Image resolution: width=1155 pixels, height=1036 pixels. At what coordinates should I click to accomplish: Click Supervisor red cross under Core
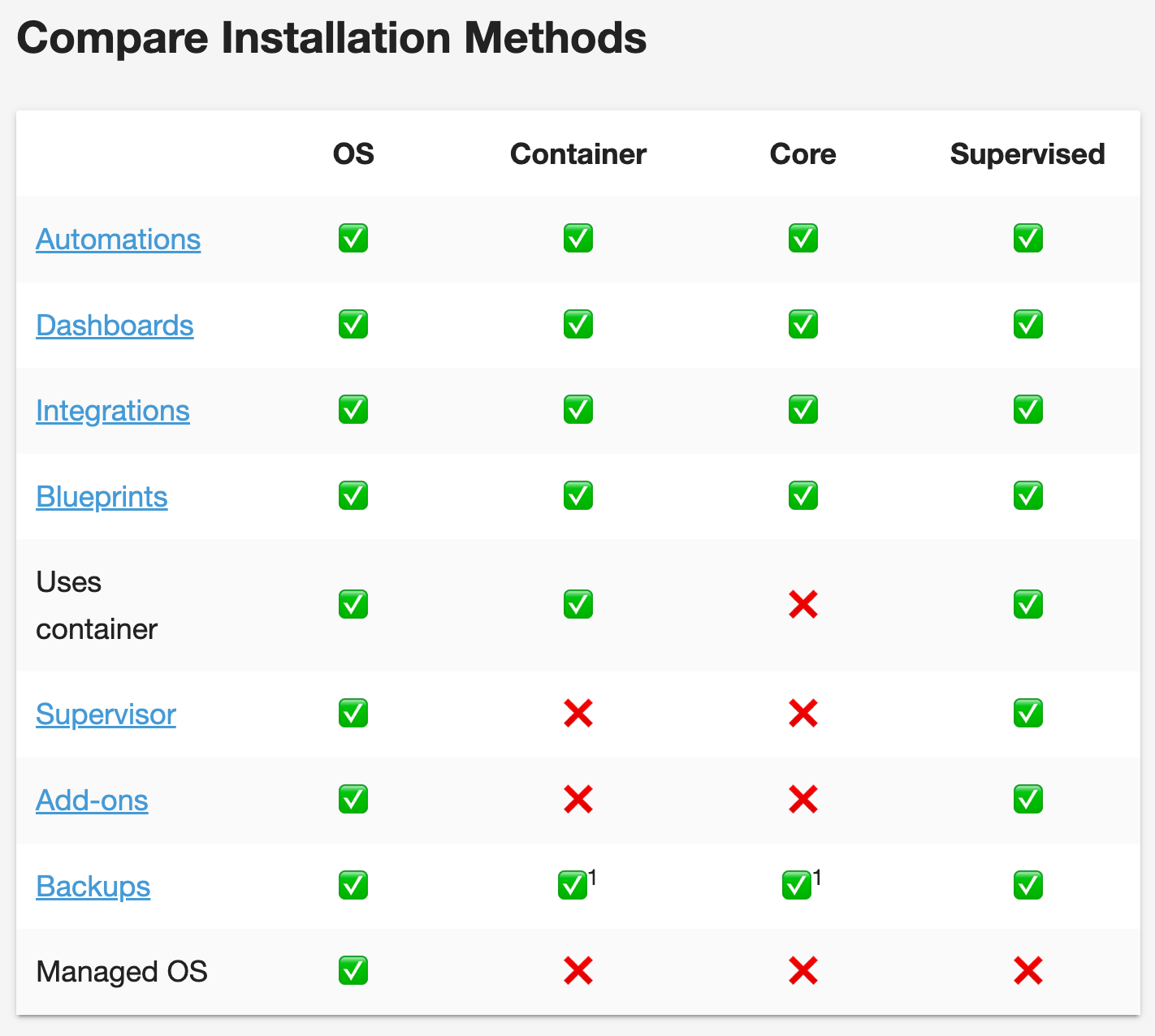(803, 714)
